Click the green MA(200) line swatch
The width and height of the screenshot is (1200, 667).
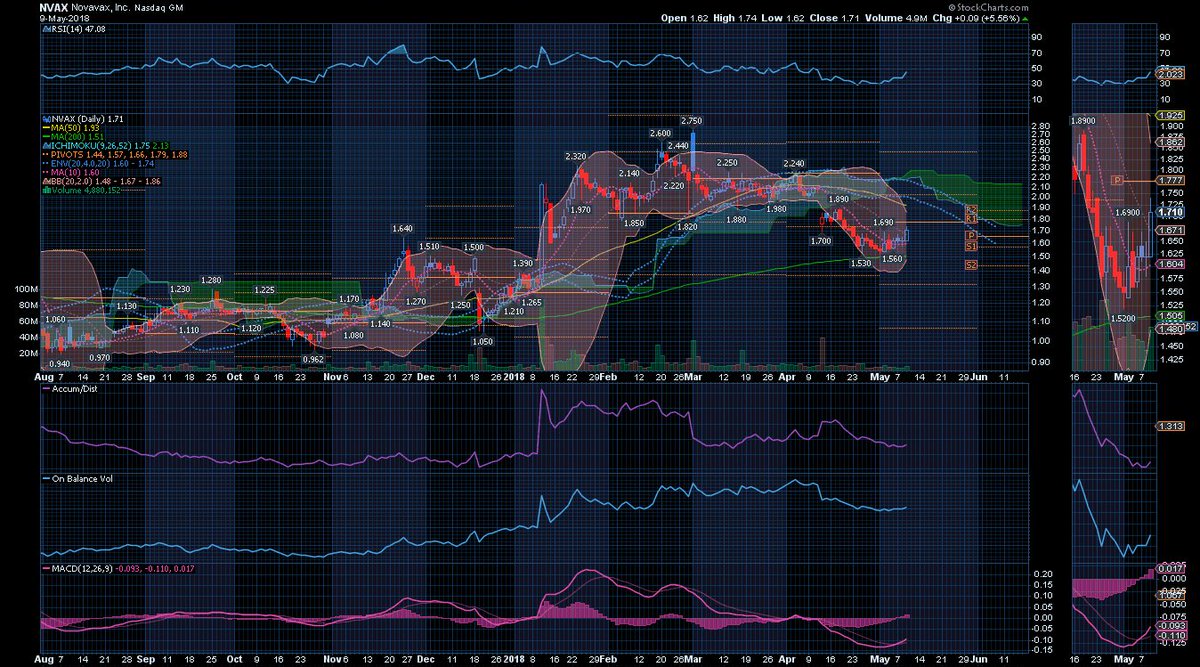coord(46,137)
